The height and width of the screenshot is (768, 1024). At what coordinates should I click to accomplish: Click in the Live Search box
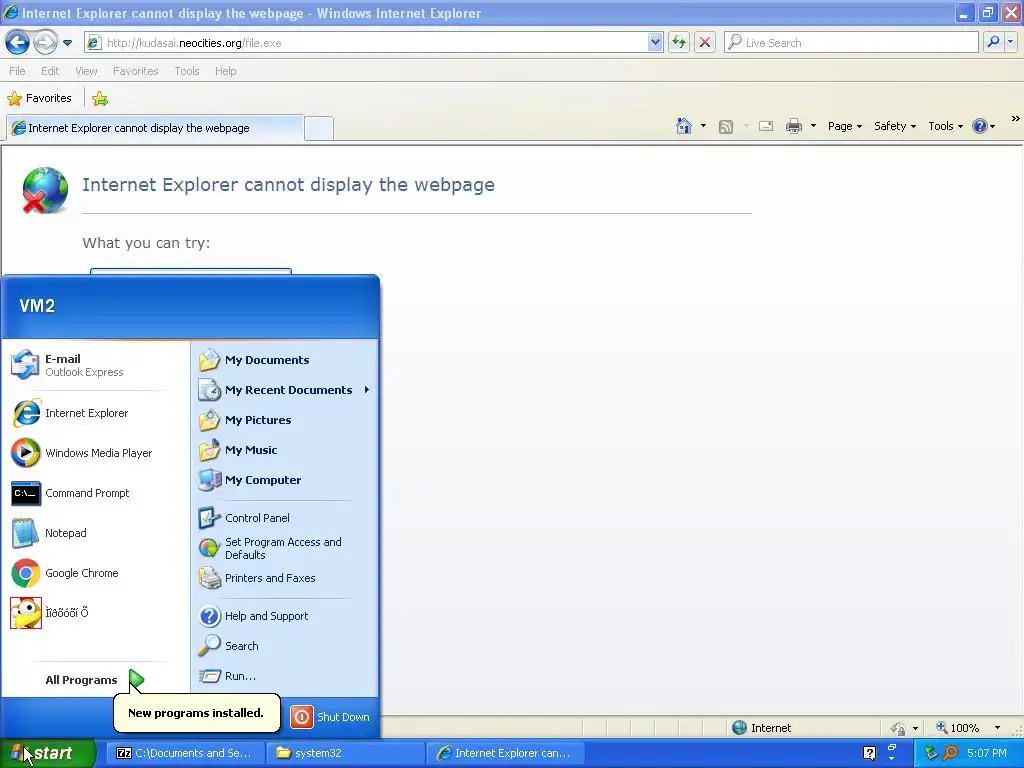pyautogui.click(x=851, y=43)
